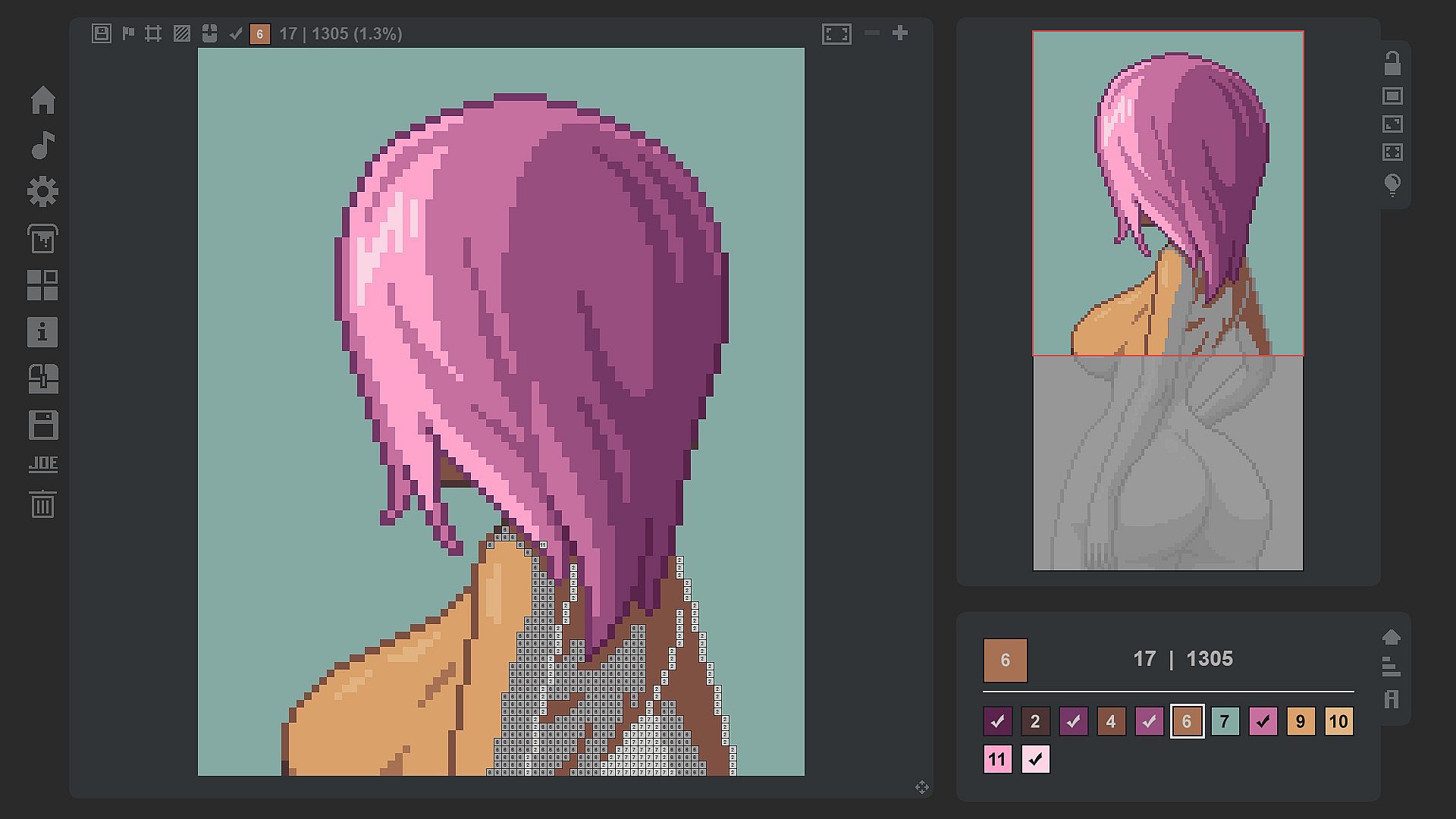
Task: Select color 7 in the palette
Action: 1225,721
